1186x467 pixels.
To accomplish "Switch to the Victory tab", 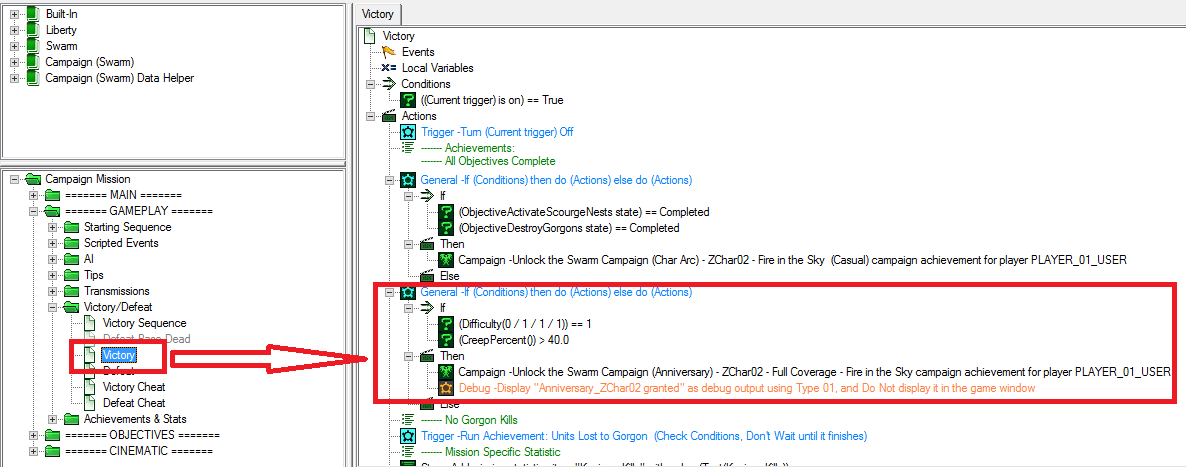I will tap(379, 14).
